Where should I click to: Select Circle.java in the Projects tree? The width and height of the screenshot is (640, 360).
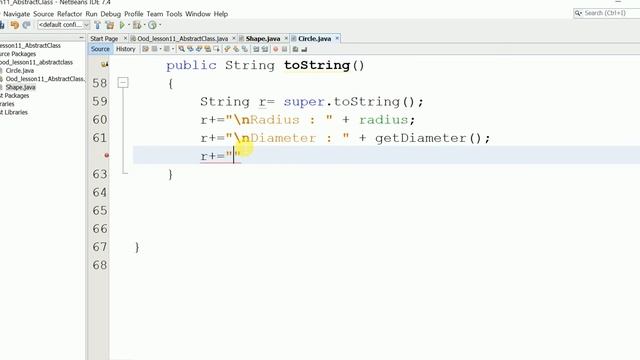[x=20, y=71]
